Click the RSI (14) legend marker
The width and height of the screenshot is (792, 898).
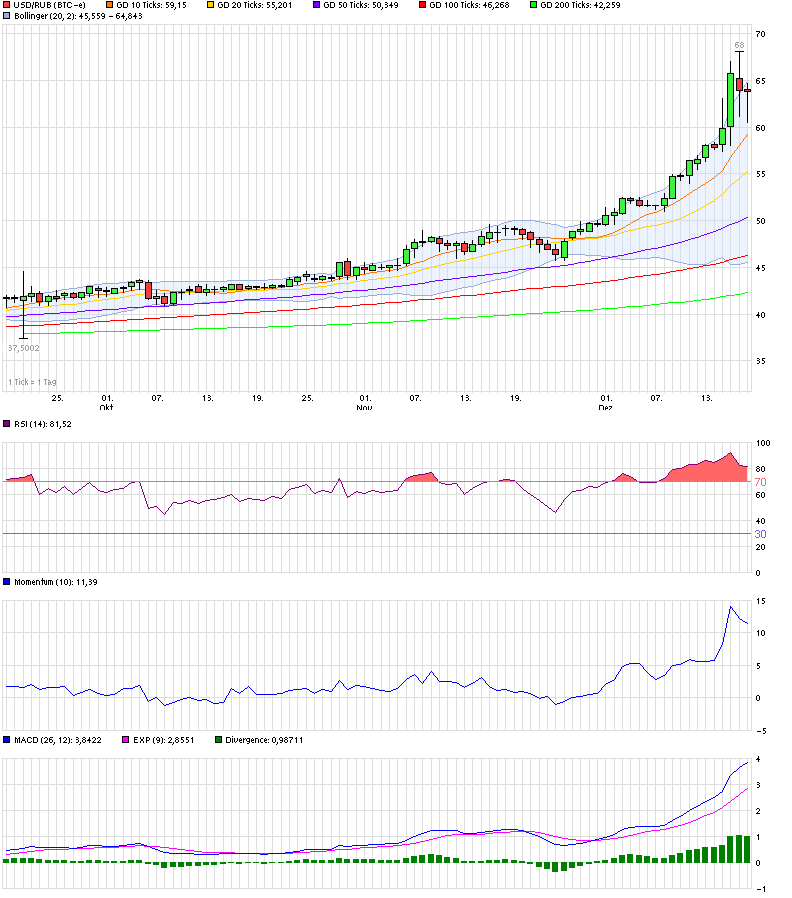[8, 425]
